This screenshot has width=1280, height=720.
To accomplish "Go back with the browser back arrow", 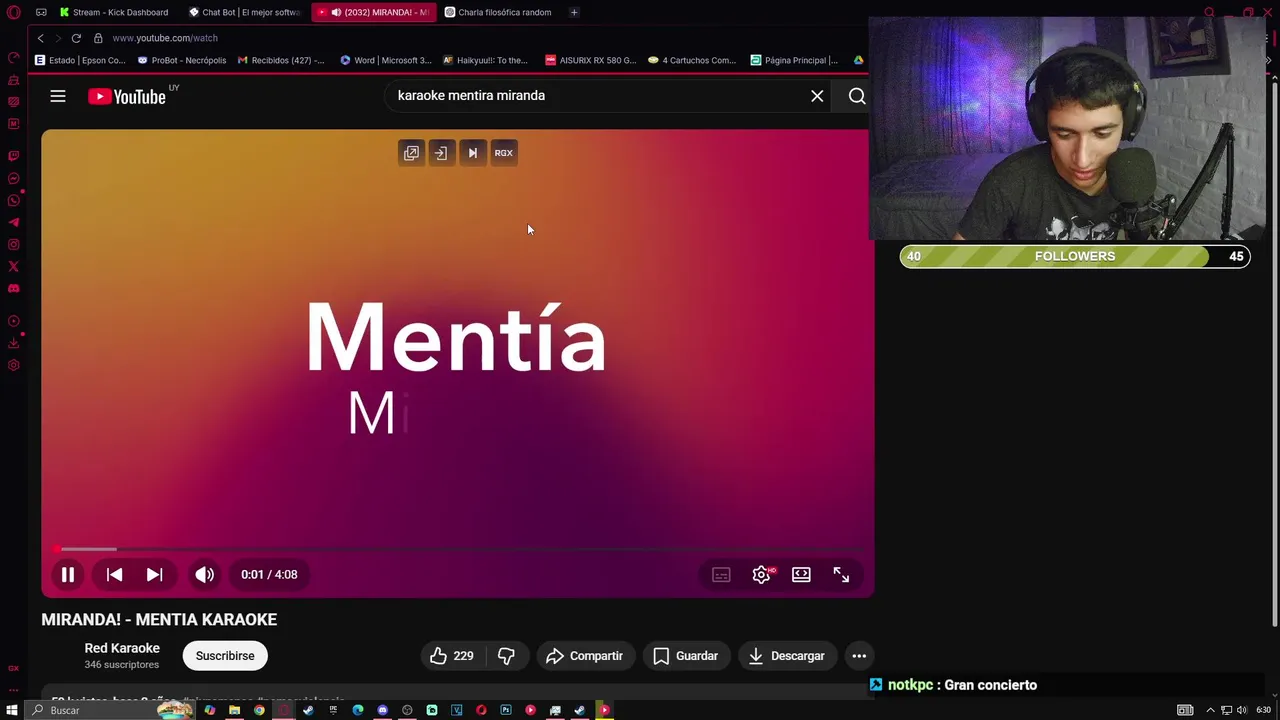I will [x=40, y=38].
